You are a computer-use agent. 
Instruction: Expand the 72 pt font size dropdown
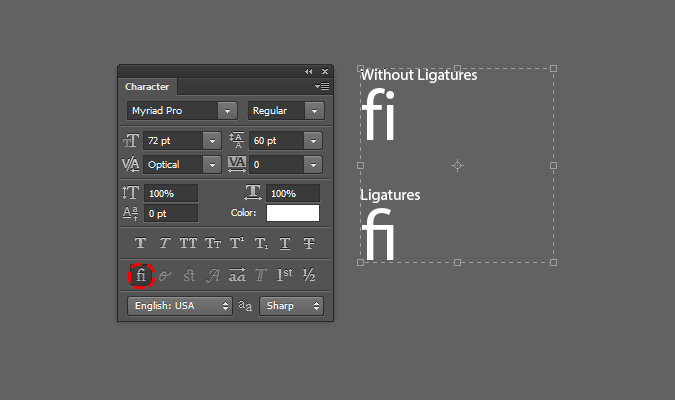click(x=211, y=141)
